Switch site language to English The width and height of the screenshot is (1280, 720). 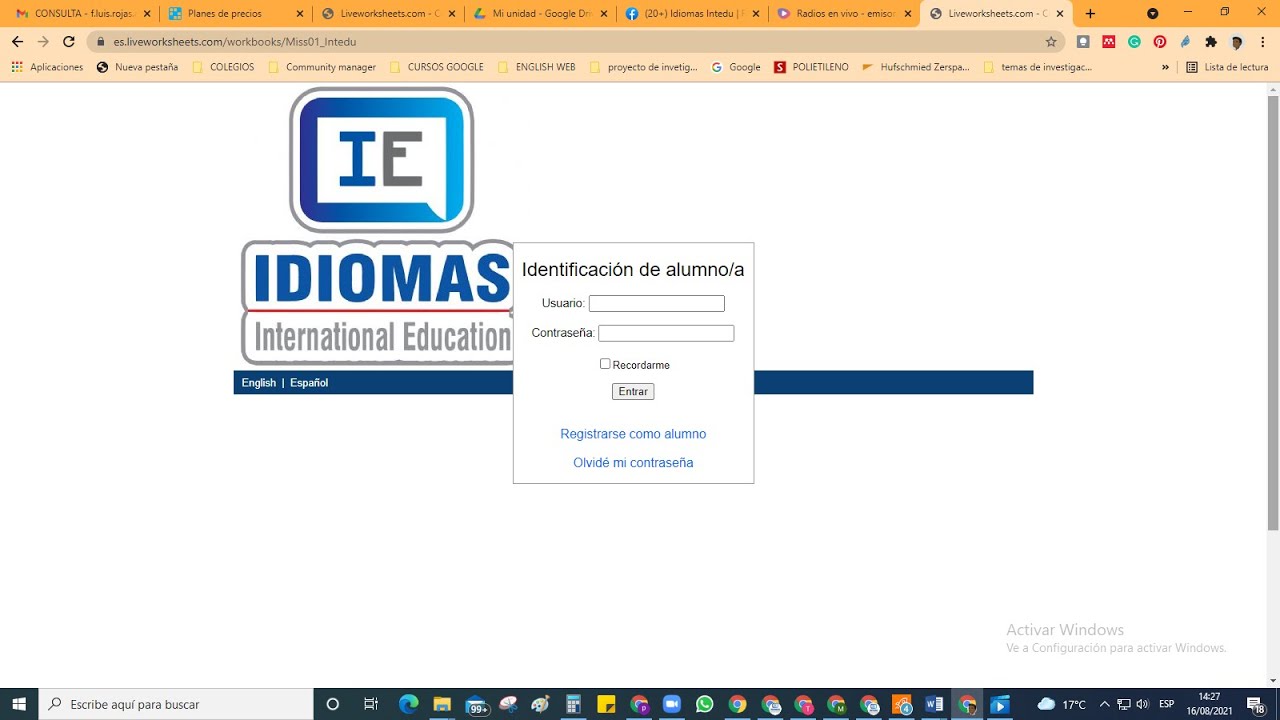click(259, 383)
